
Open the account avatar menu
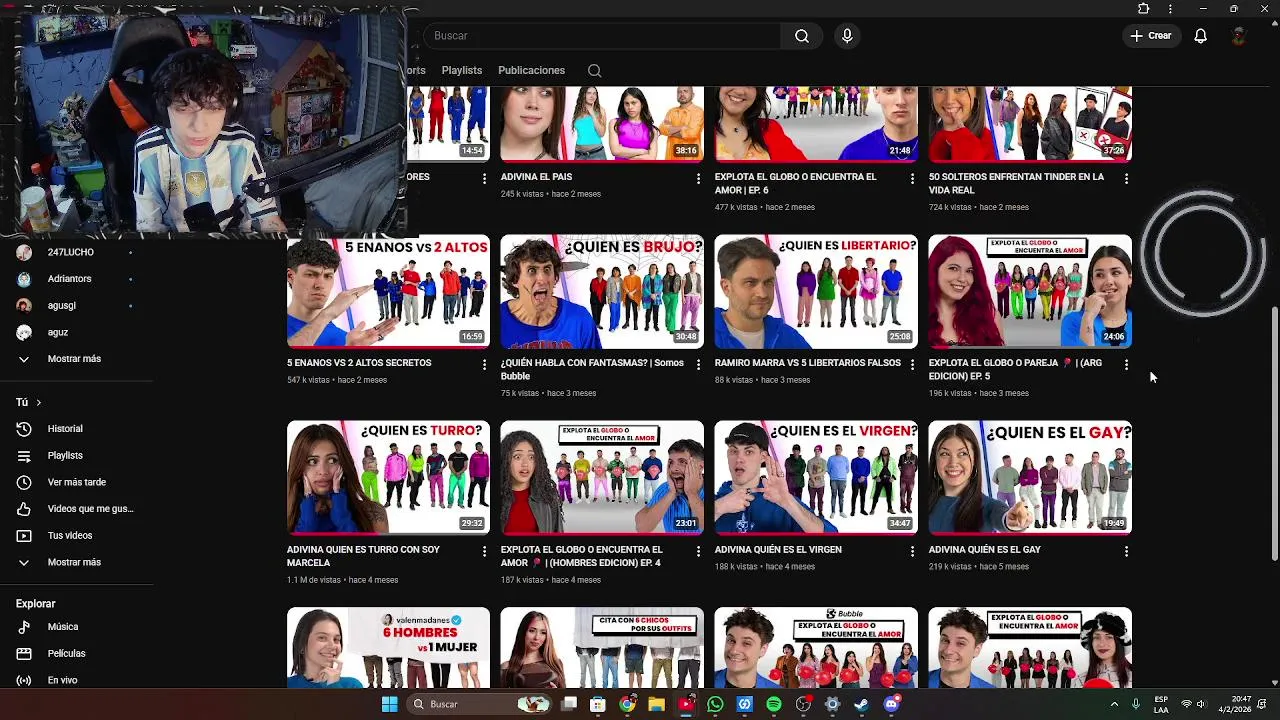click(1239, 36)
